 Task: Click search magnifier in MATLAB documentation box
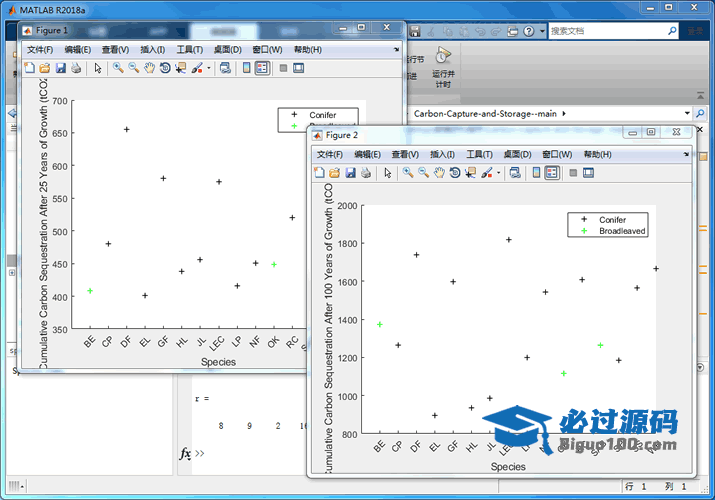coord(672,31)
